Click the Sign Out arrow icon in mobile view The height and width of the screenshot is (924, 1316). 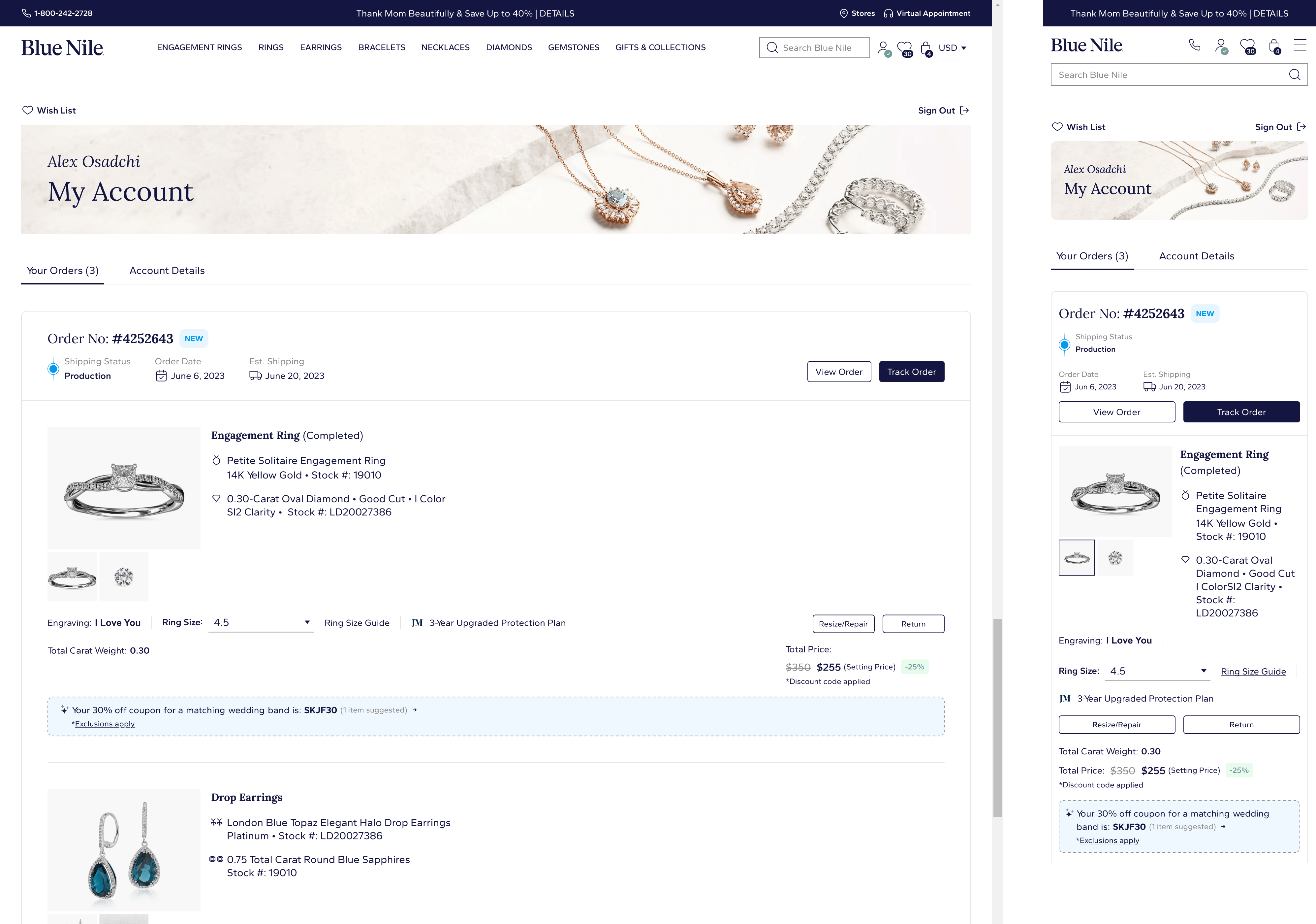tap(1301, 127)
